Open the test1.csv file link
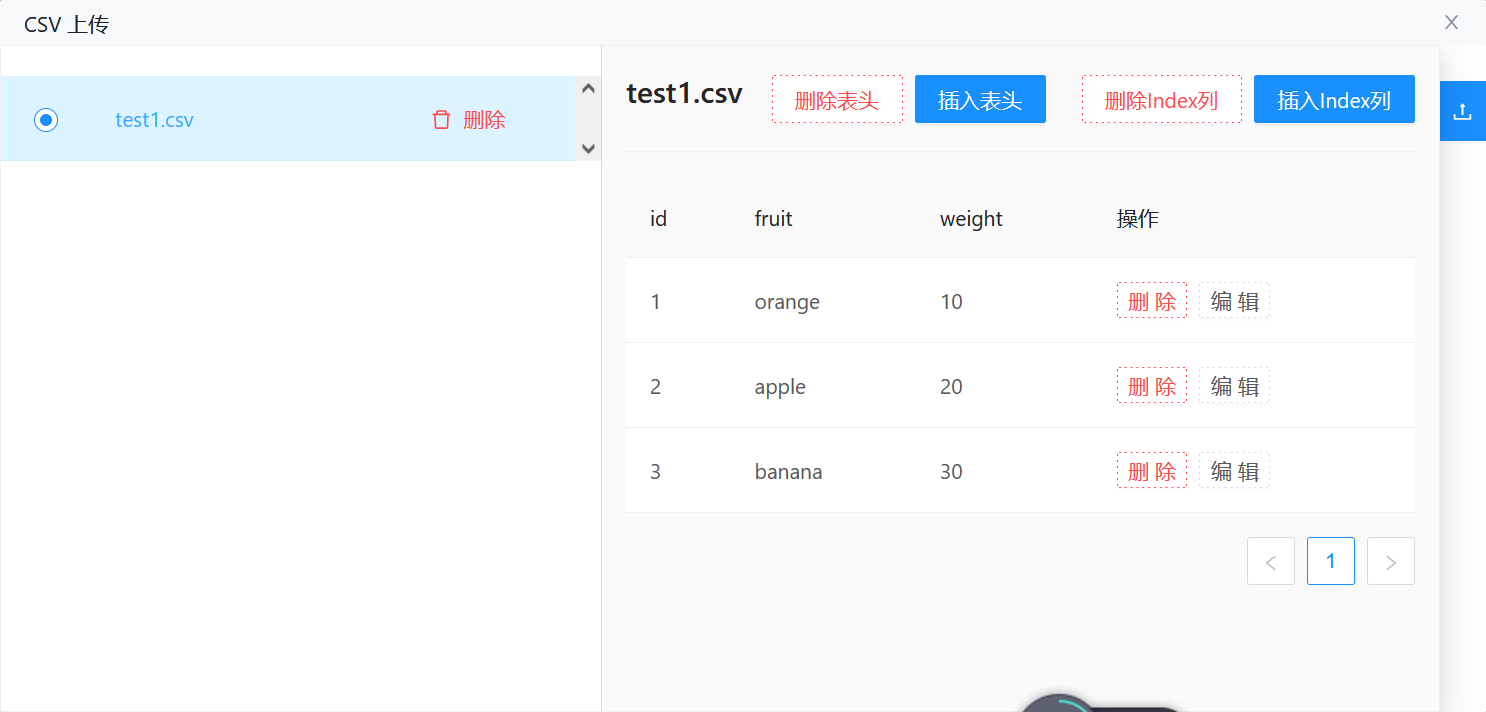The image size is (1486, 712). coord(154,120)
